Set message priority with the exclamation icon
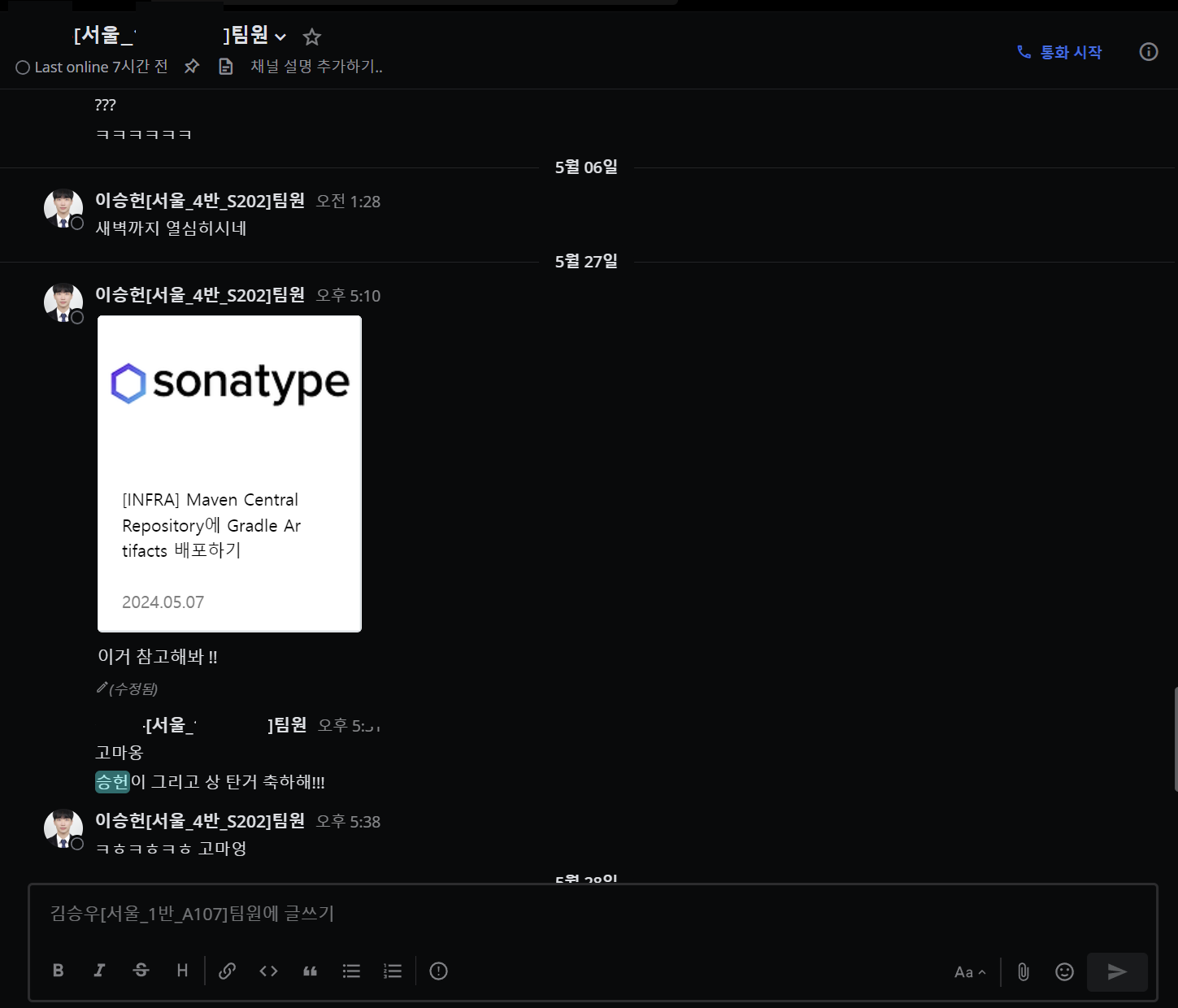Screen dimensions: 1178x1008 click(x=438, y=971)
